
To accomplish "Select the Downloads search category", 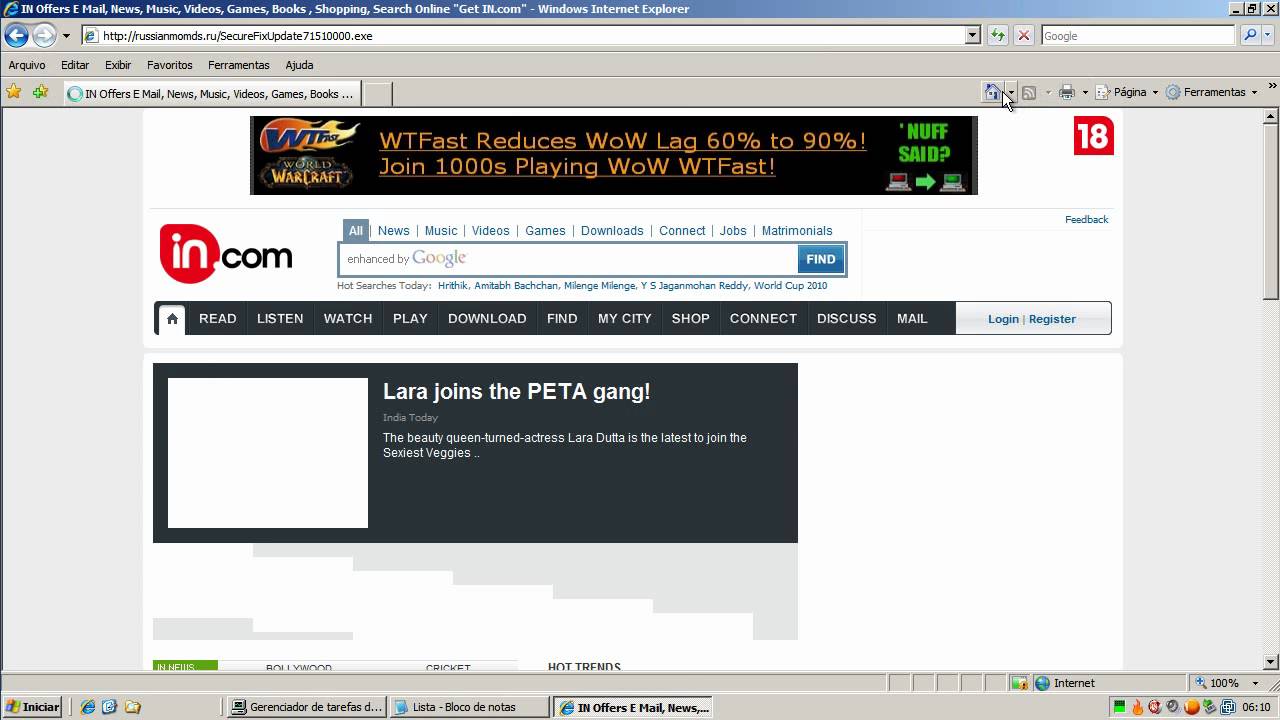I will (612, 231).
